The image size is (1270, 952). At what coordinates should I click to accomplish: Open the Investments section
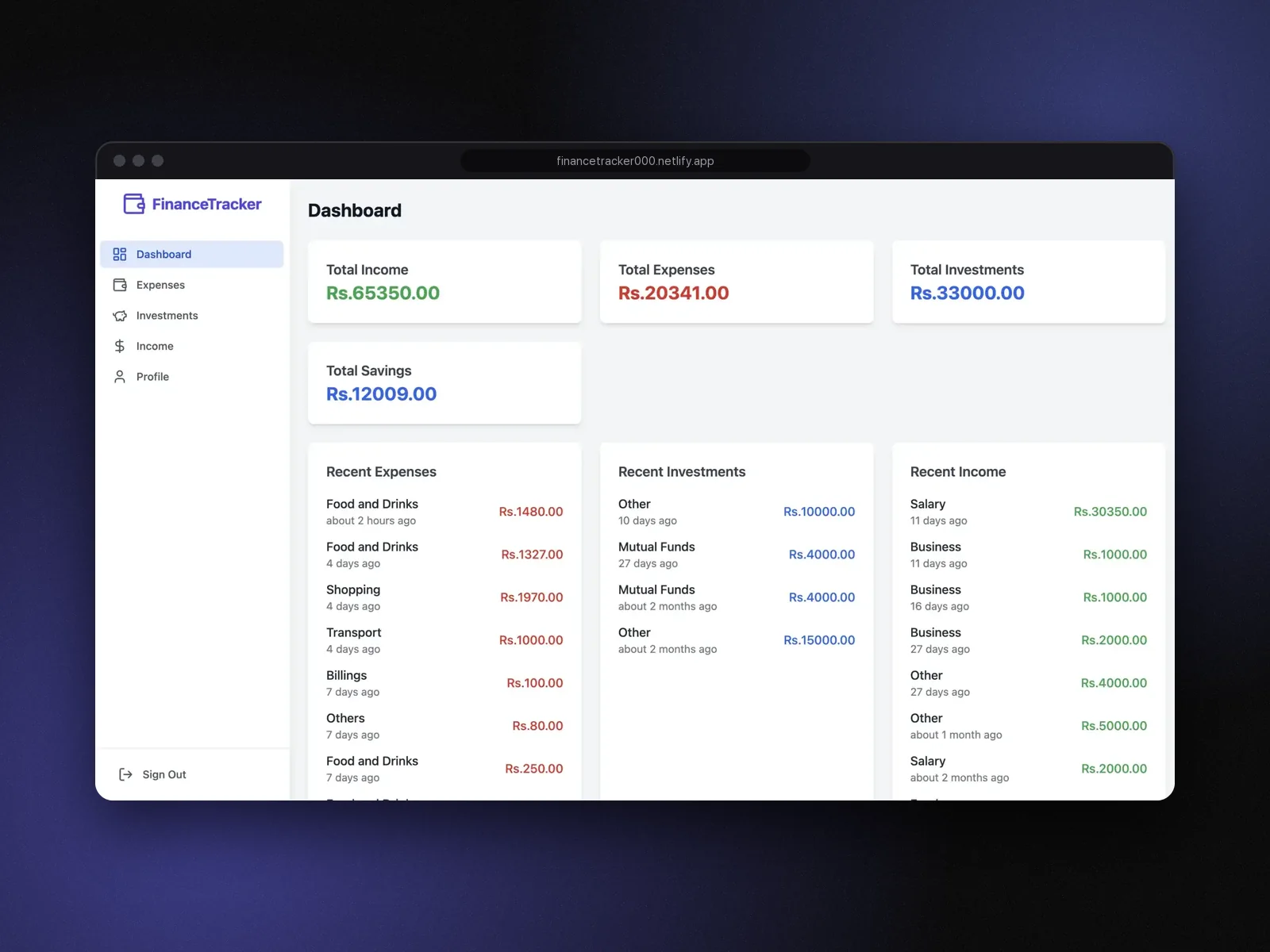point(192,316)
